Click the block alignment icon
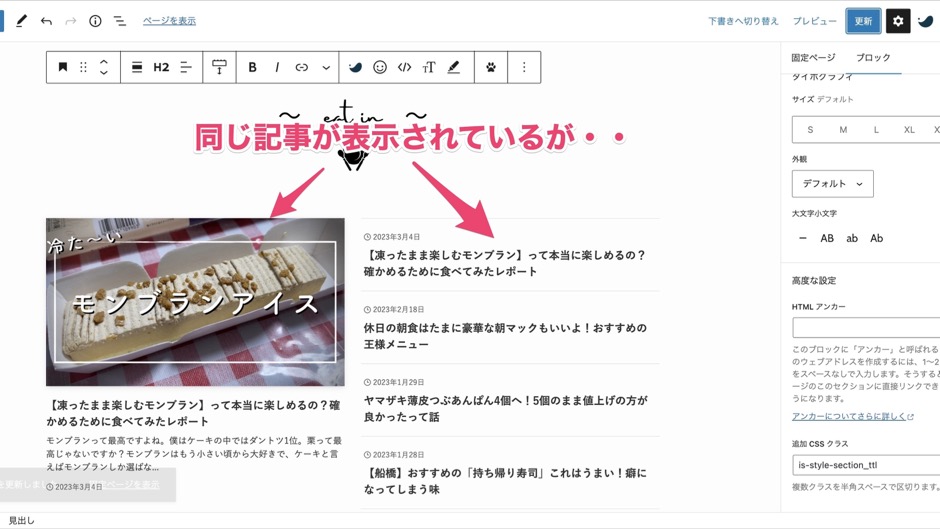The width and height of the screenshot is (940, 529). (x=137, y=67)
